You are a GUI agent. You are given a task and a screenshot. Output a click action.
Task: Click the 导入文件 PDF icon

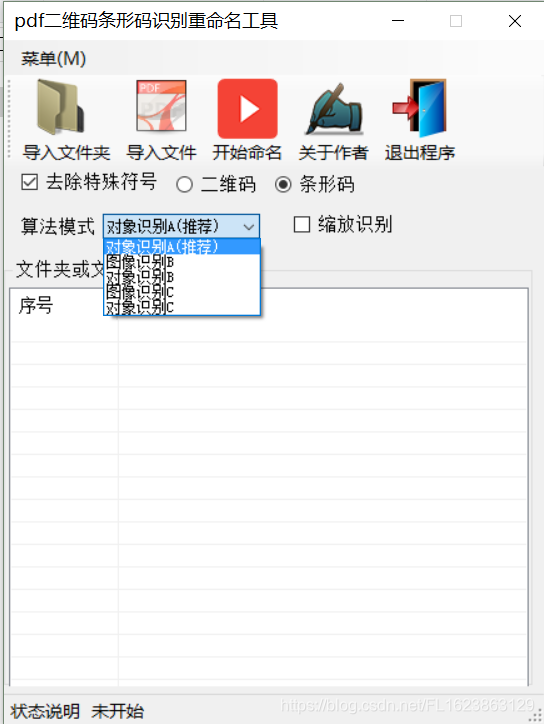161,107
